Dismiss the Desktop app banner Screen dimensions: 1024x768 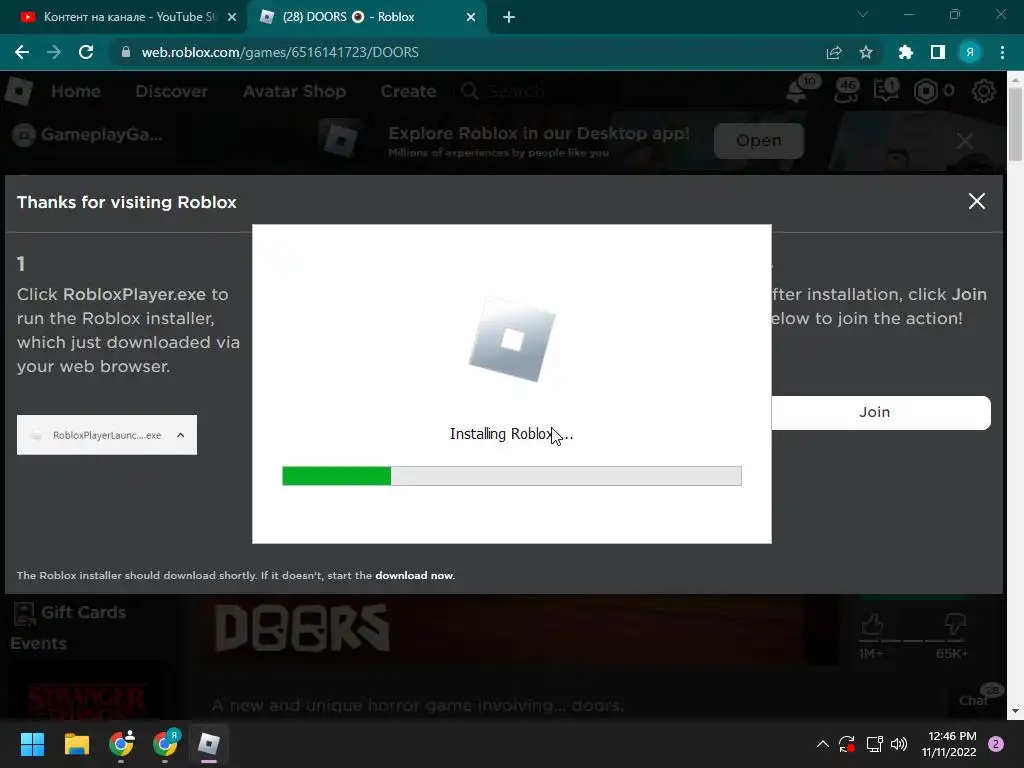pyautogui.click(x=965, y=140)
